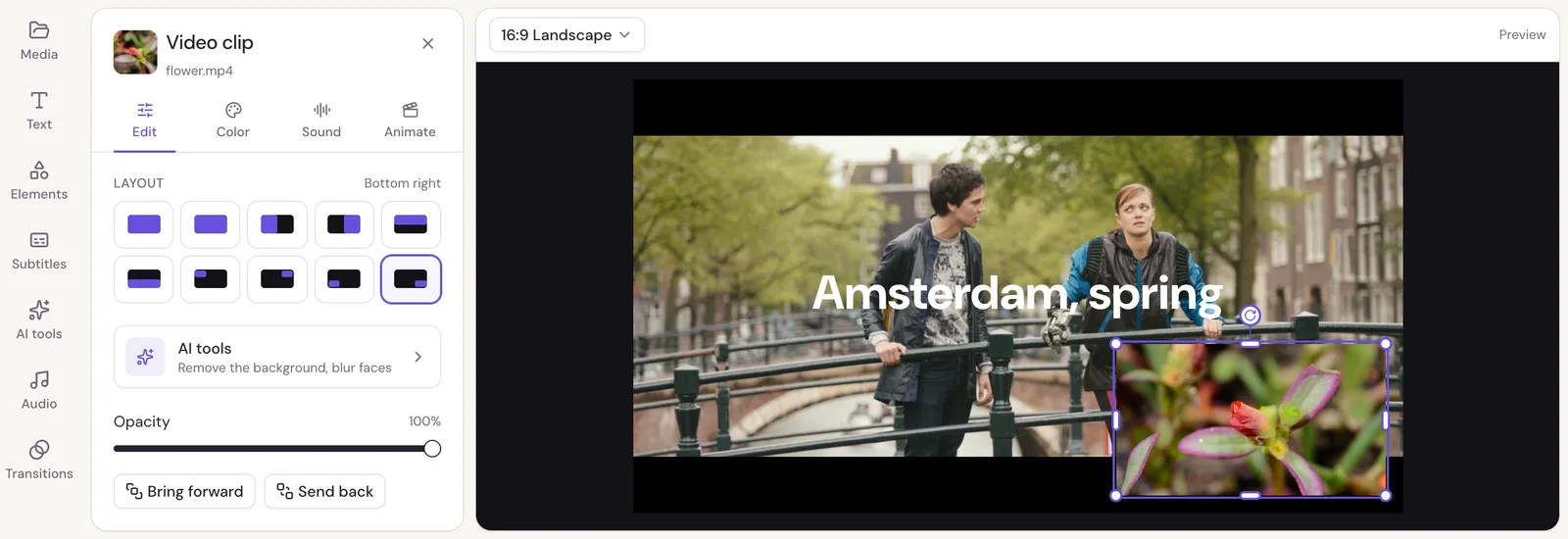1568x539 pixels.
Task: Click the flower clip's bottom-right corner handle
Action: tap(1386, 496)
